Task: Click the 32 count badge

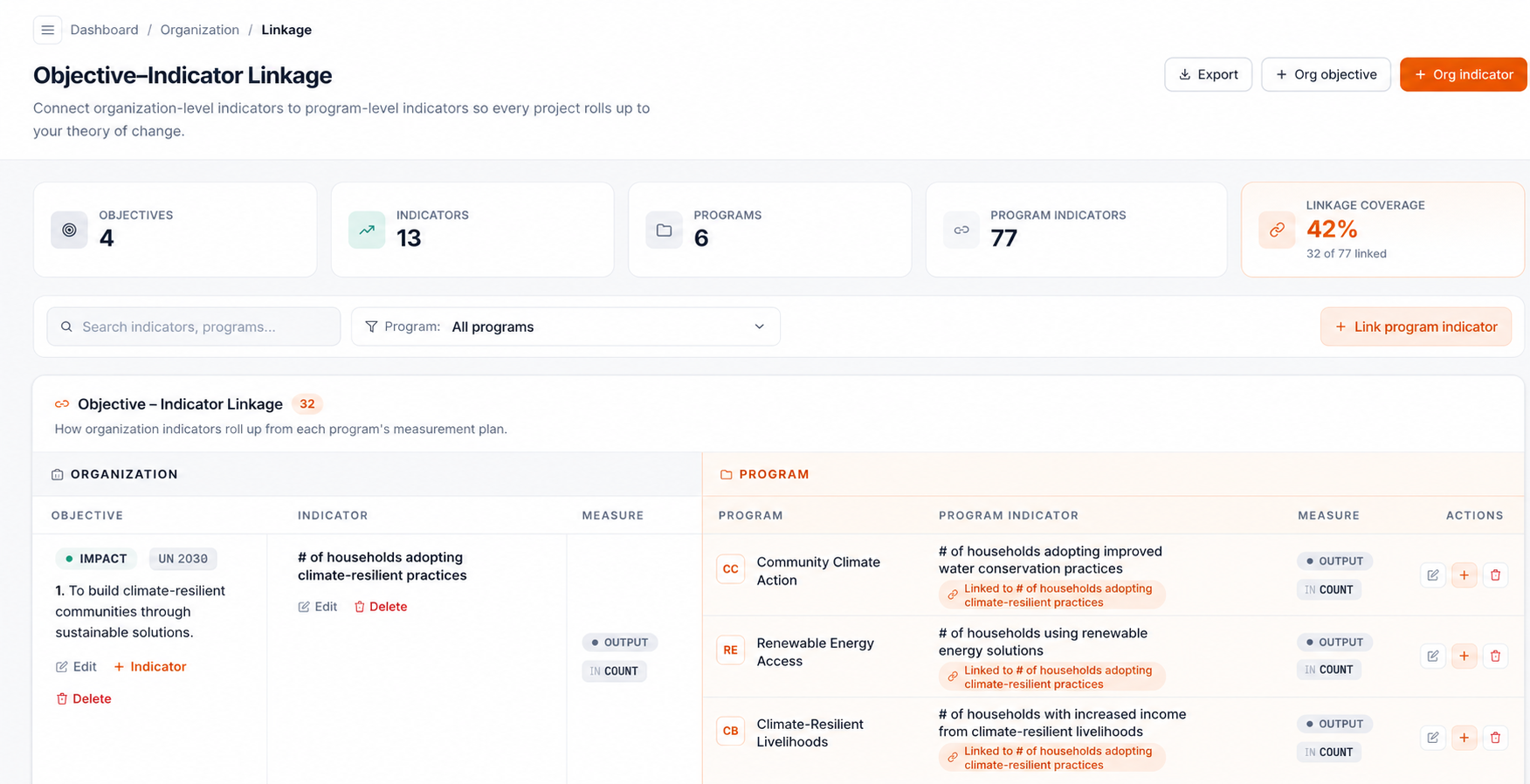Action: 307,404
